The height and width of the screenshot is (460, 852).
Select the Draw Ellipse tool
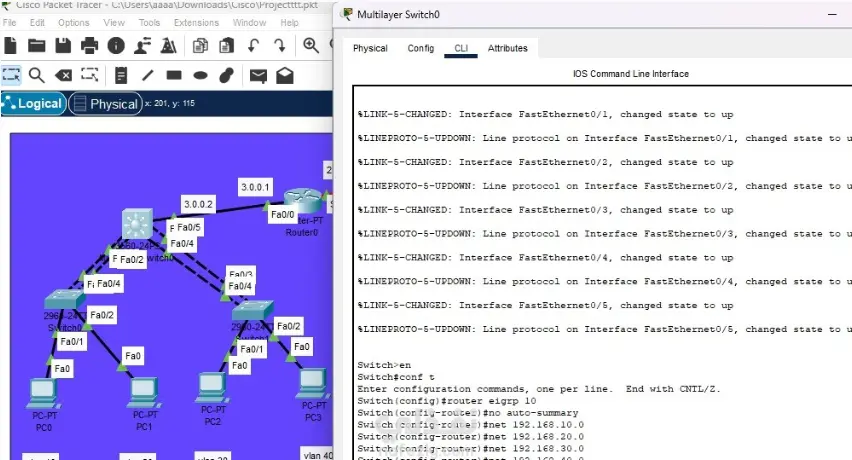pos(201,75)
